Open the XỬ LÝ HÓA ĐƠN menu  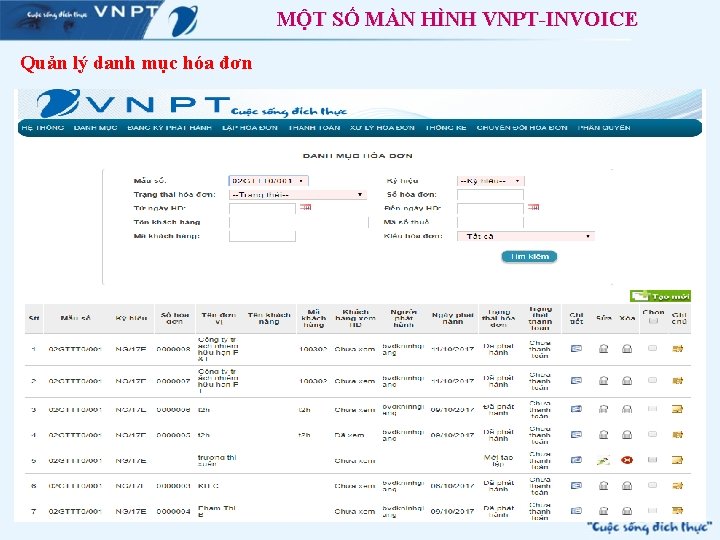click(382, 128)
